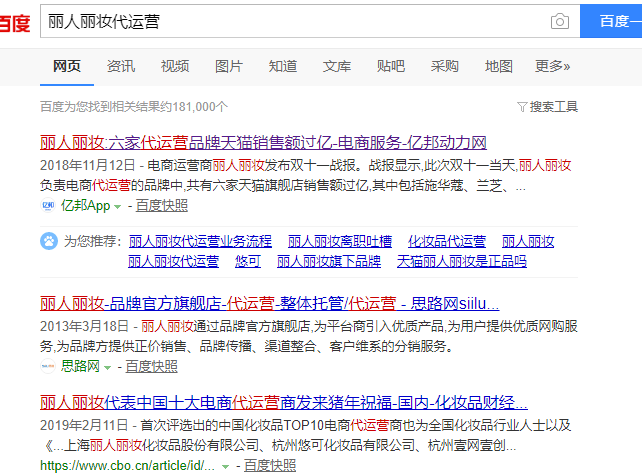642x476 pixels.
Task: Expand the cbo.cn URL dropdown arrow
Action: pyautogui.click(x=225, y=467)
